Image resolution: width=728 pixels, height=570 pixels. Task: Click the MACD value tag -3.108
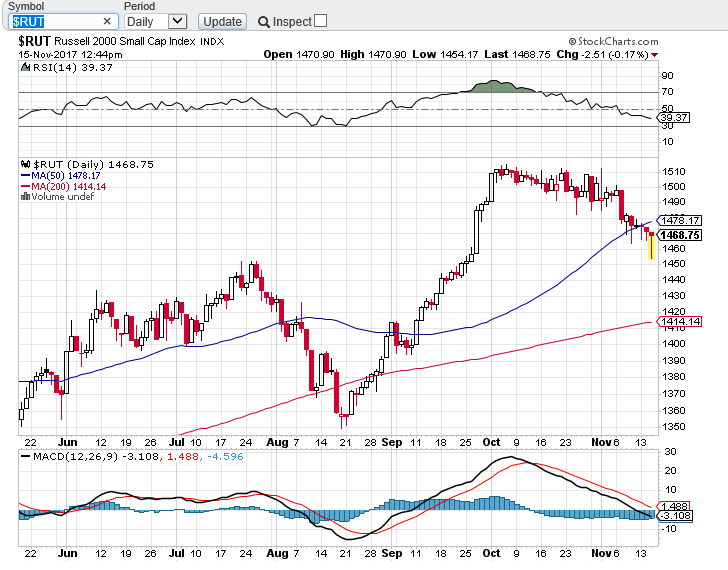(676, 516)
